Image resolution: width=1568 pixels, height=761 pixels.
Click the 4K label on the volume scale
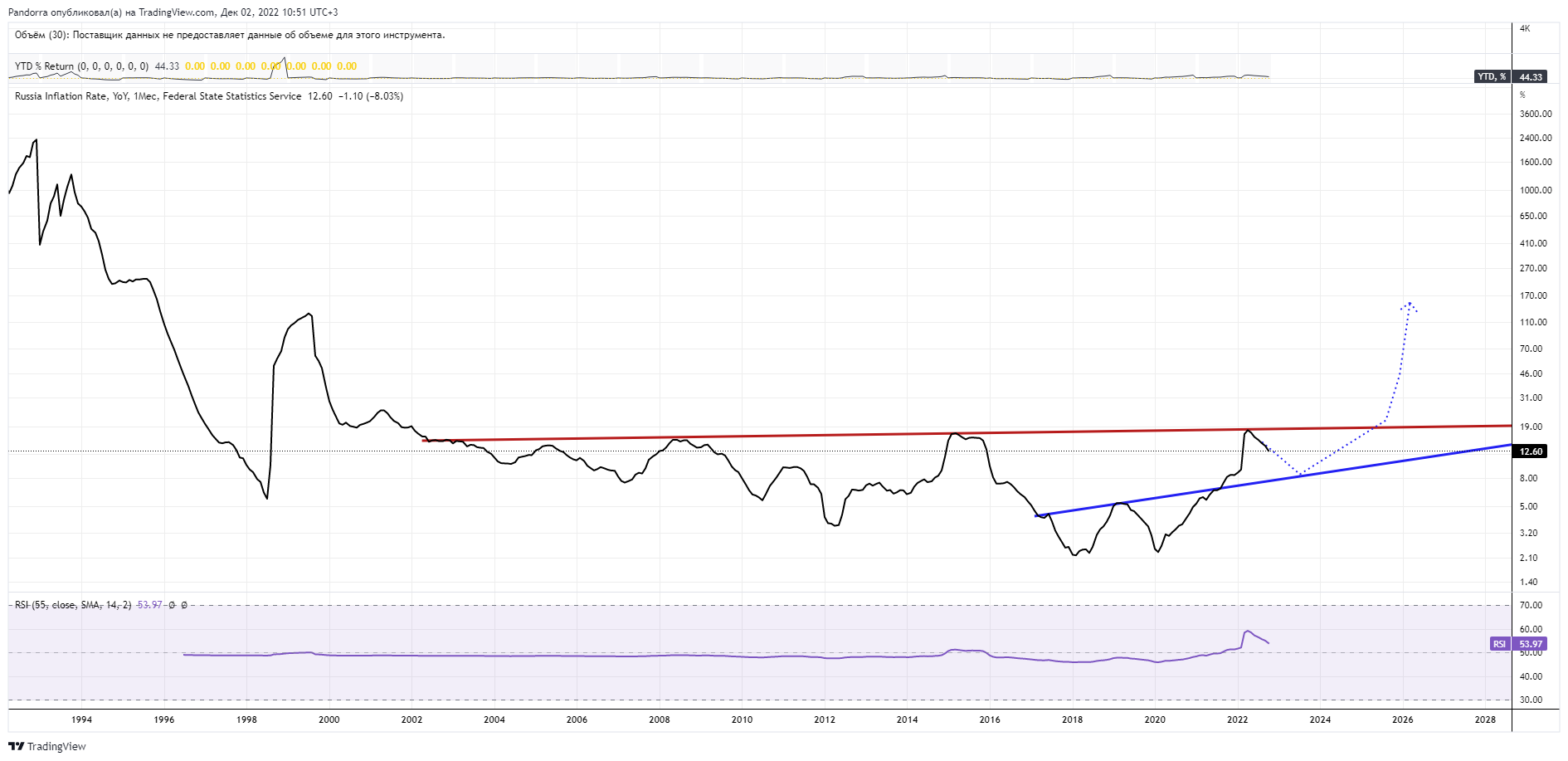pyautogui.click(x=1525, y=28)
